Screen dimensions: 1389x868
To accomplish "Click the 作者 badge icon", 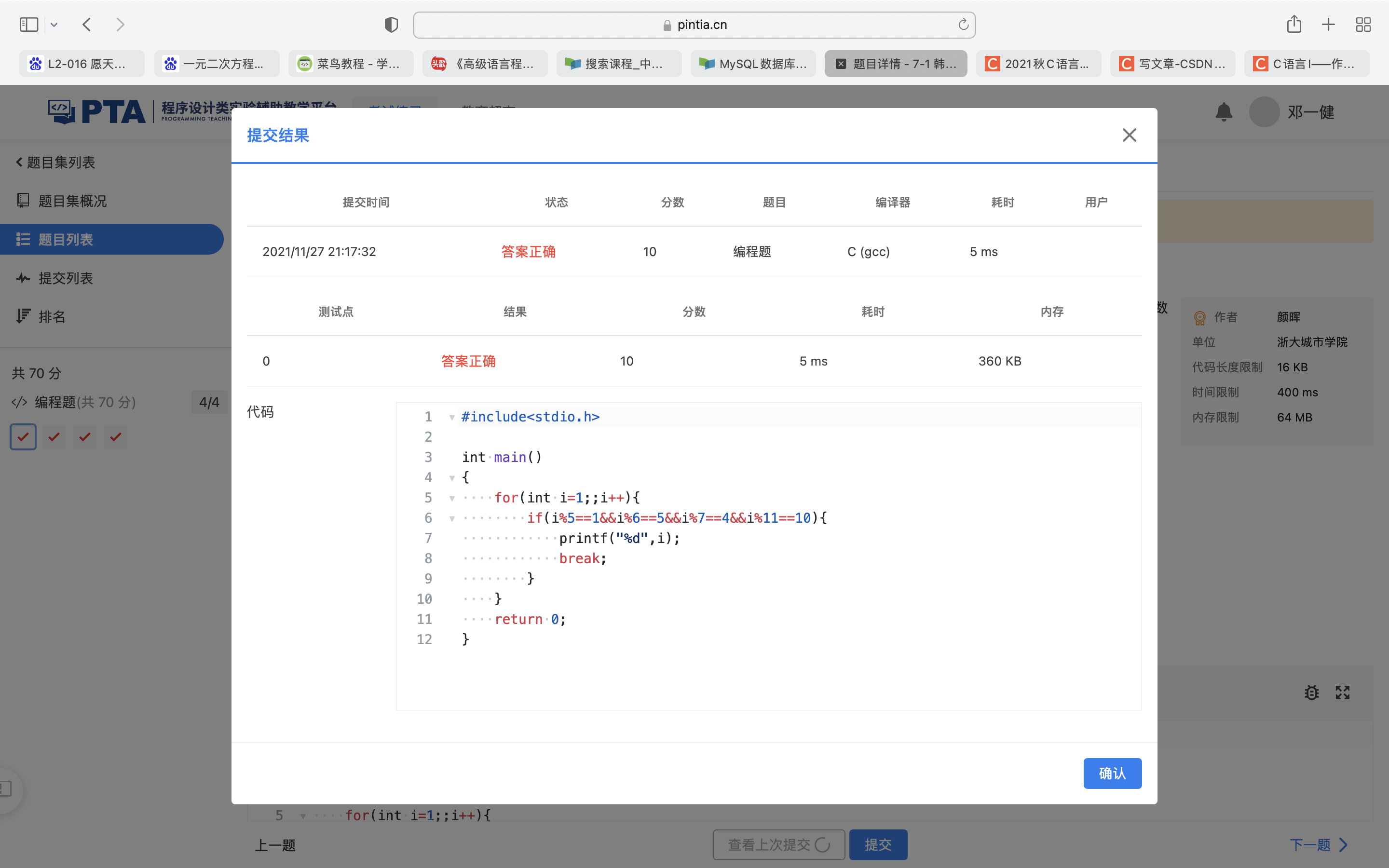I will pyautogui.click(x=1199, y=317).
